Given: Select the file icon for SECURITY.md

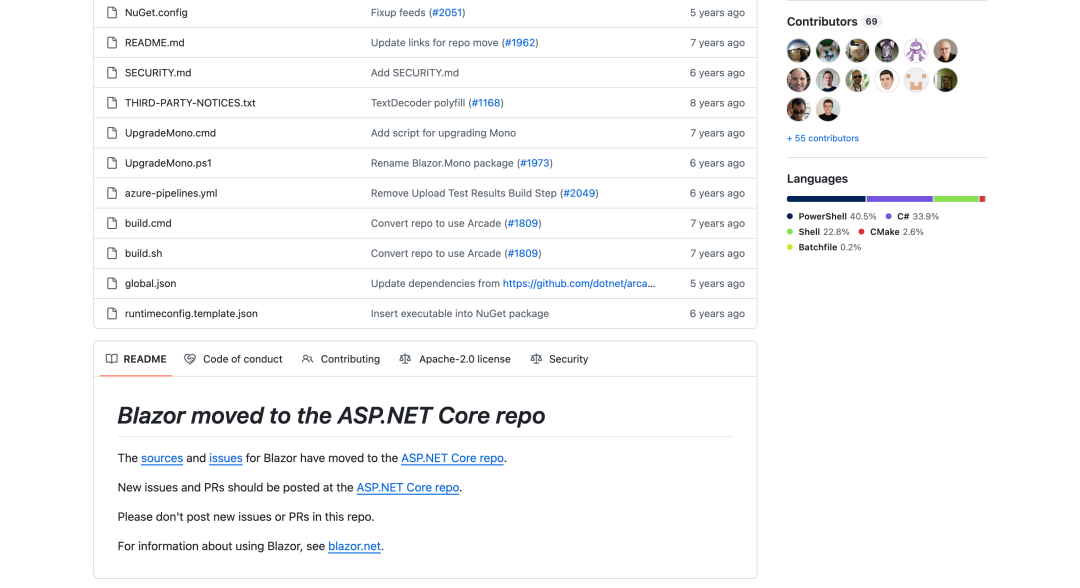Looking at the screenshot, I should [112, 72].
